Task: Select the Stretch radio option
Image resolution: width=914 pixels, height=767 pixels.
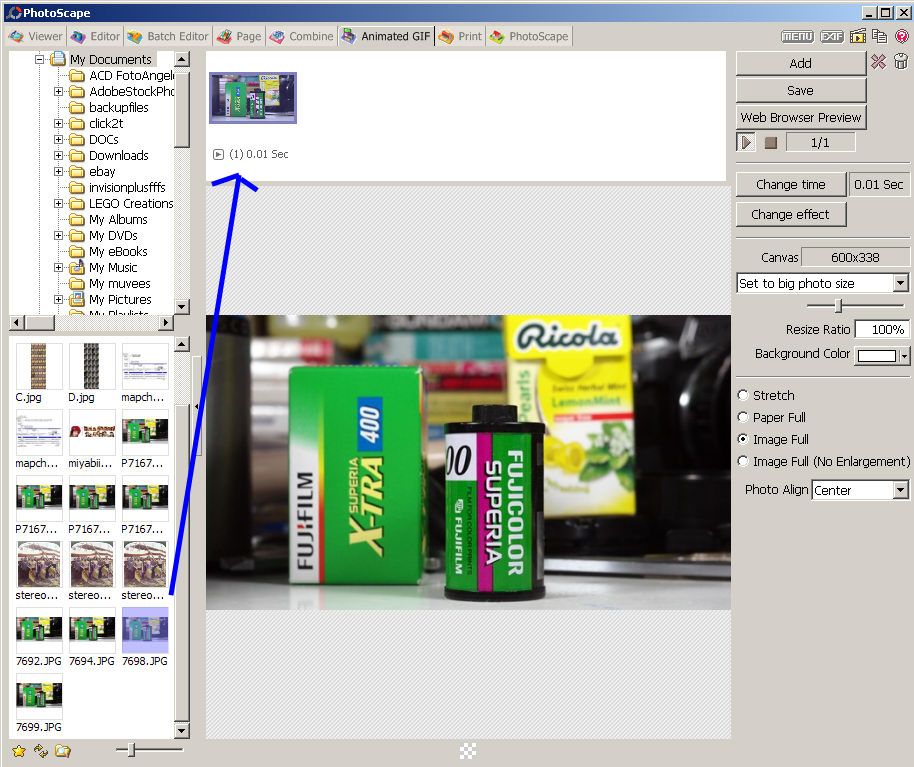Action: pyautogui.click(x=743, y=395)
